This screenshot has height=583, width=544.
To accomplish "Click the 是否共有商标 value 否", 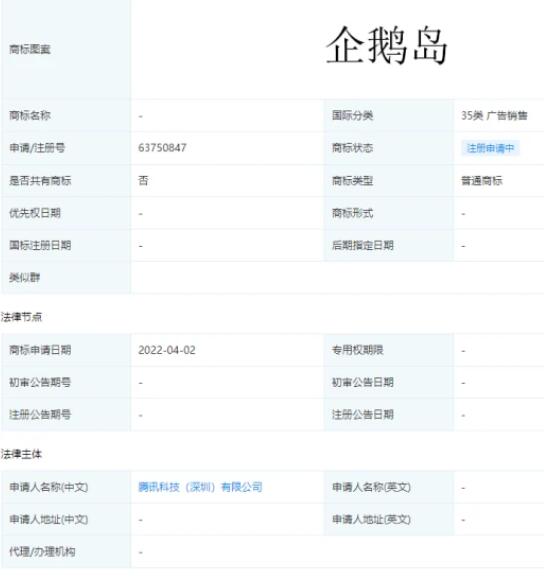I will pos(143,181).
